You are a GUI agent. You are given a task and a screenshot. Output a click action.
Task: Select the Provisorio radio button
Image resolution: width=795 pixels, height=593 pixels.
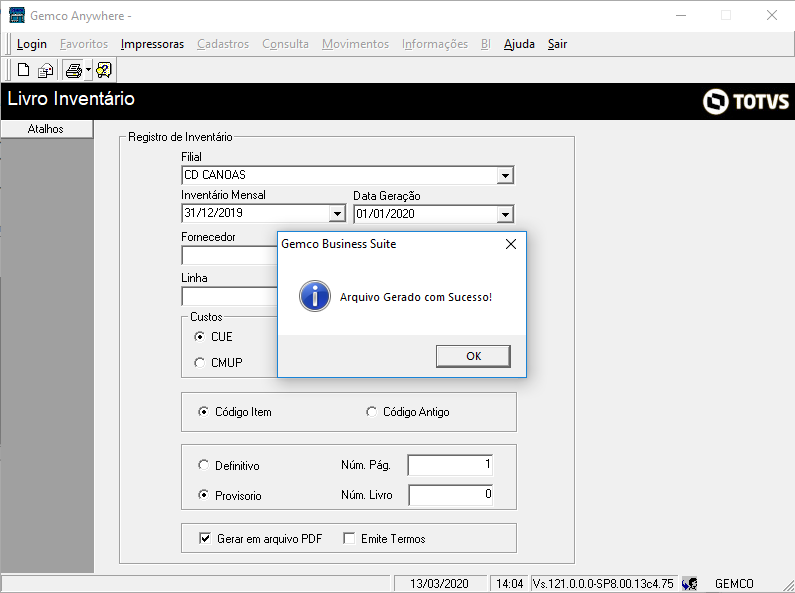click(203, 495)
